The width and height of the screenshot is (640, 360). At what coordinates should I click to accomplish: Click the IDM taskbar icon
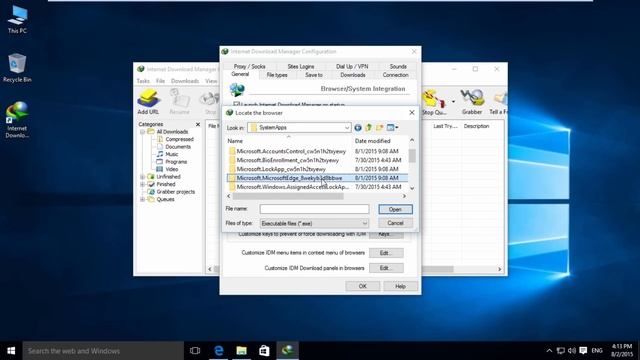(287, 351)
